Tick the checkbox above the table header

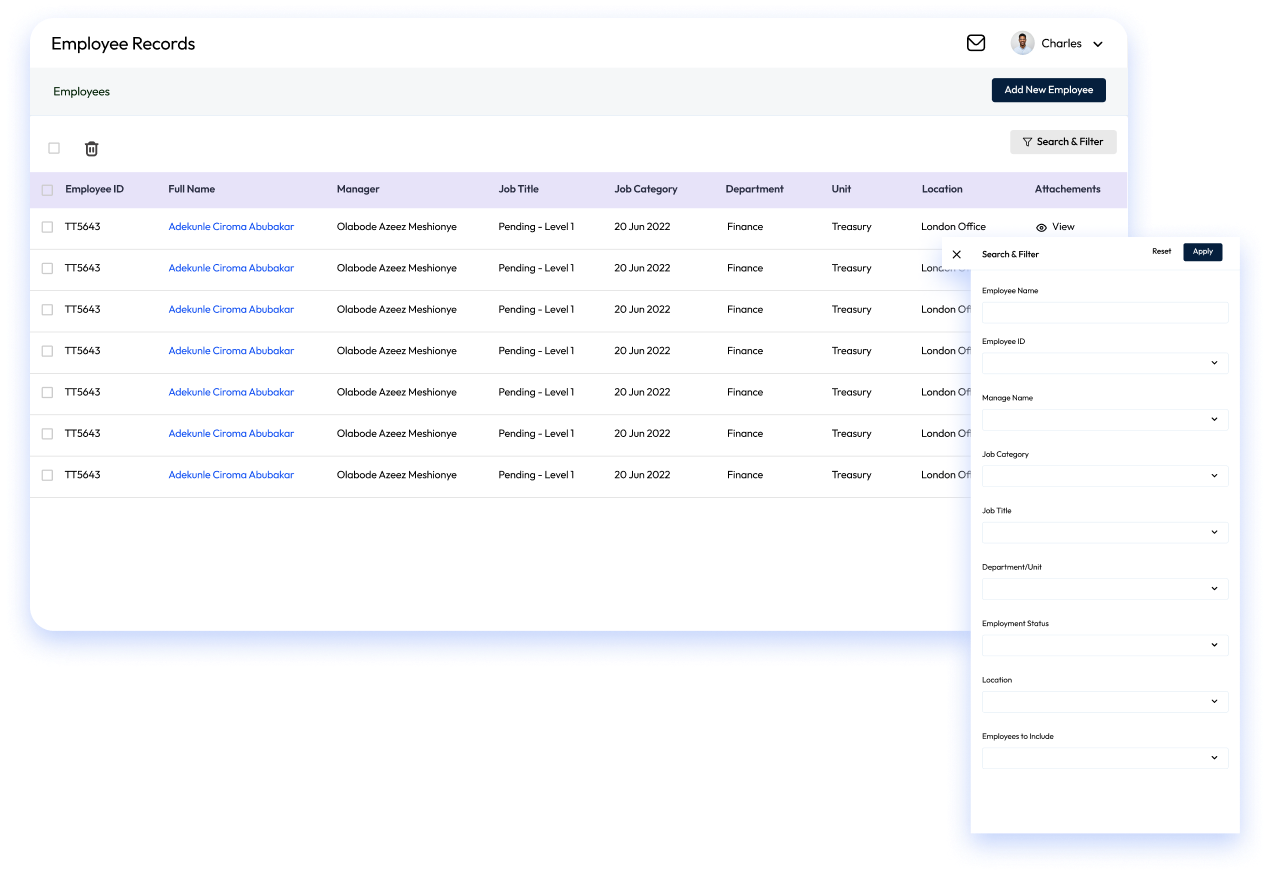tap(54, 148)
